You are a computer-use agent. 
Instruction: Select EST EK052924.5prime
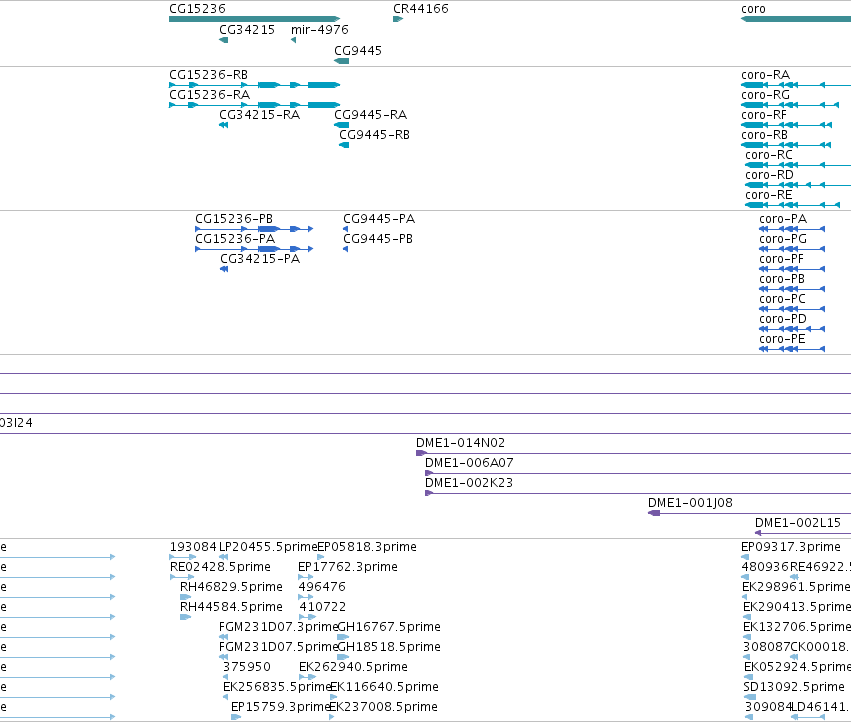pos(748,677)
